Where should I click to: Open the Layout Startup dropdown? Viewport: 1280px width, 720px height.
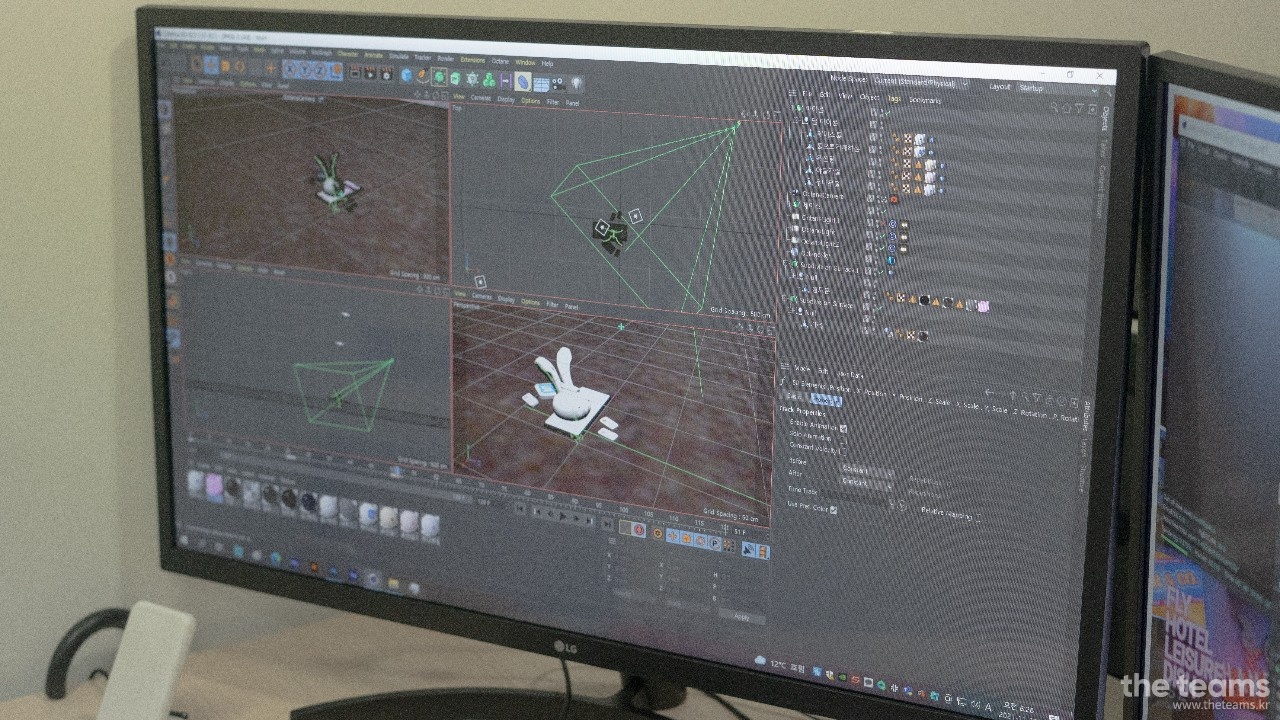coord(1056,89)
